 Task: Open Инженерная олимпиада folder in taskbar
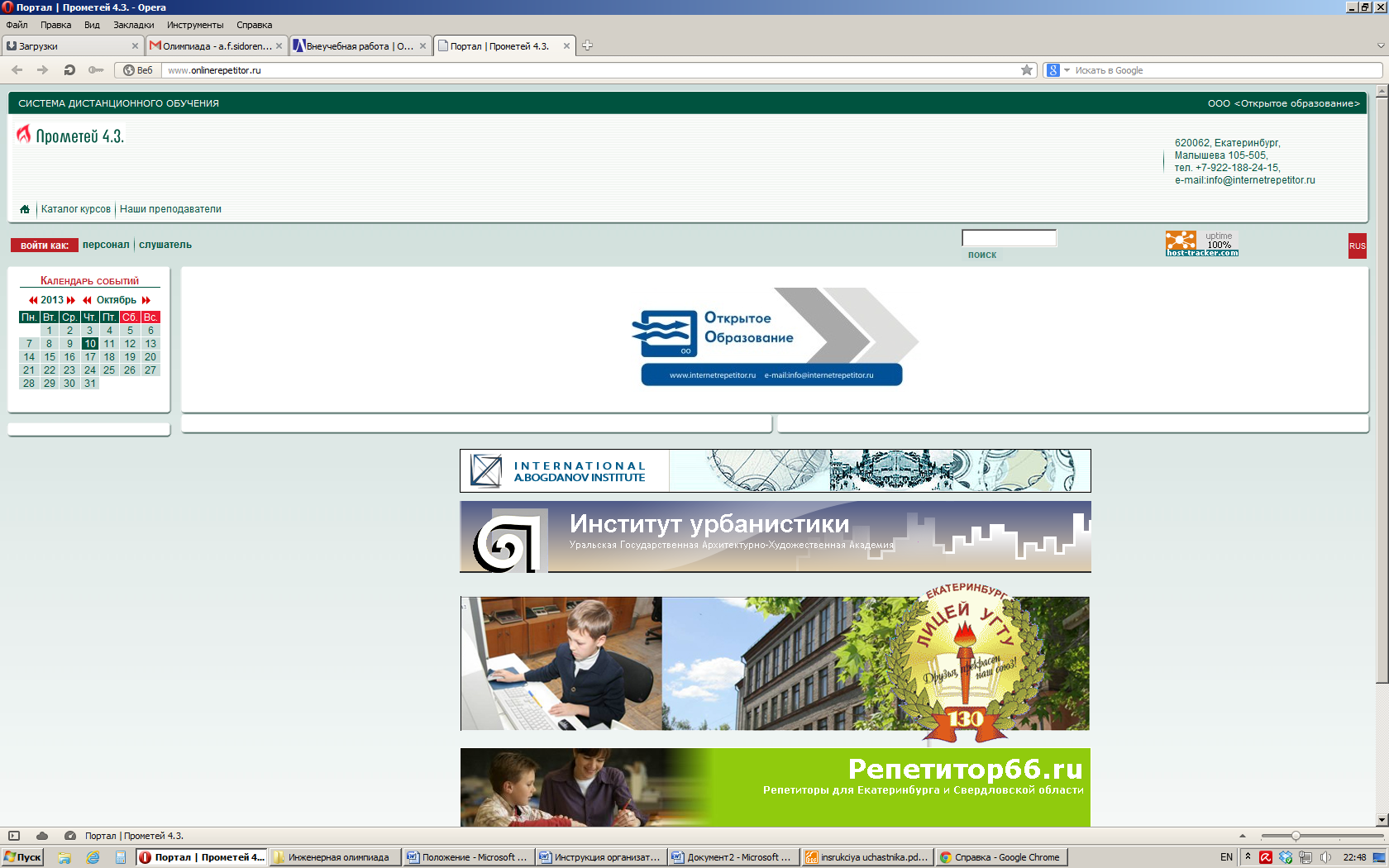pos(336,857)
